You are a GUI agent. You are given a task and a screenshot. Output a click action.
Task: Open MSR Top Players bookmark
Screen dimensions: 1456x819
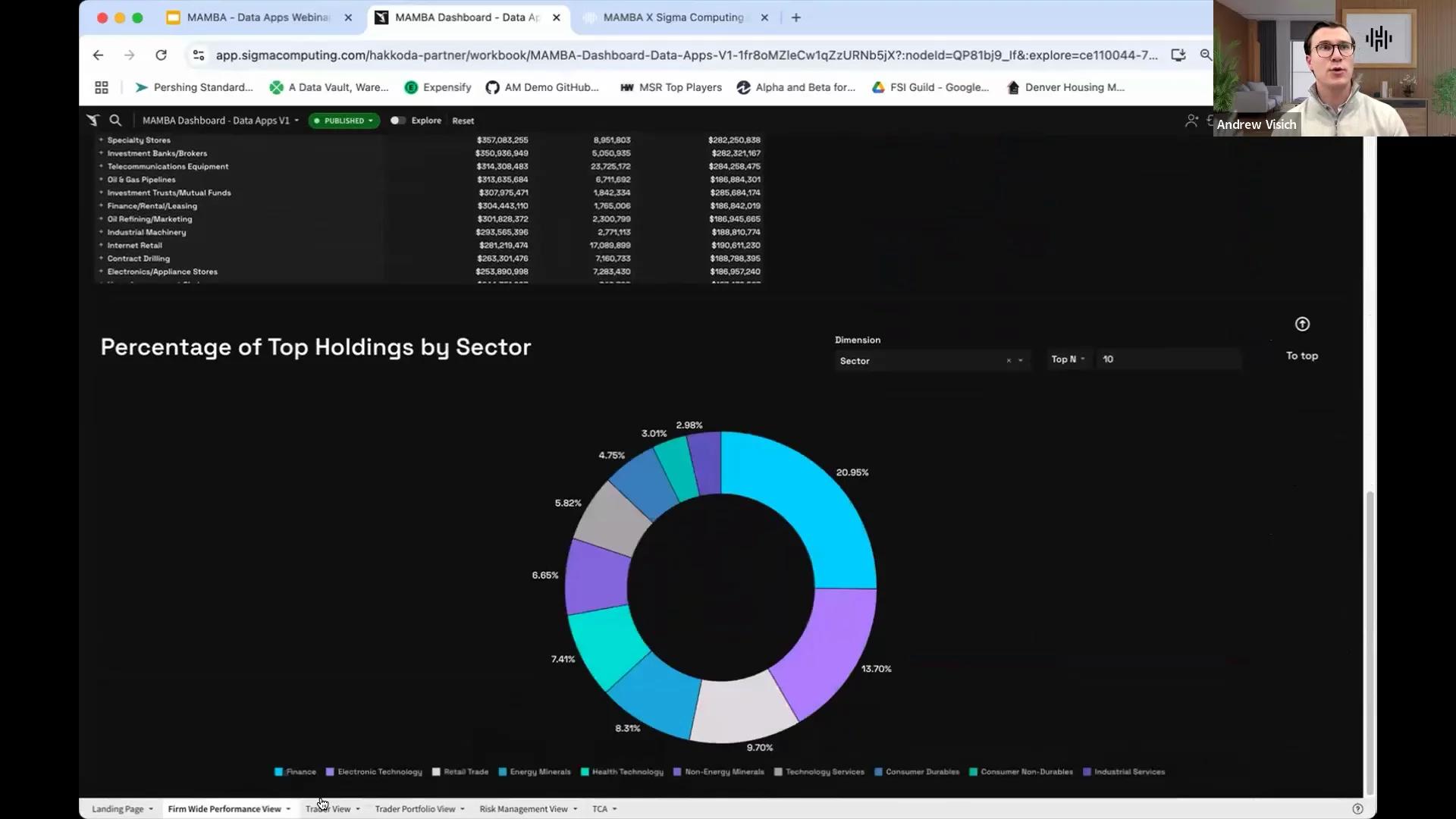point(671,87)
